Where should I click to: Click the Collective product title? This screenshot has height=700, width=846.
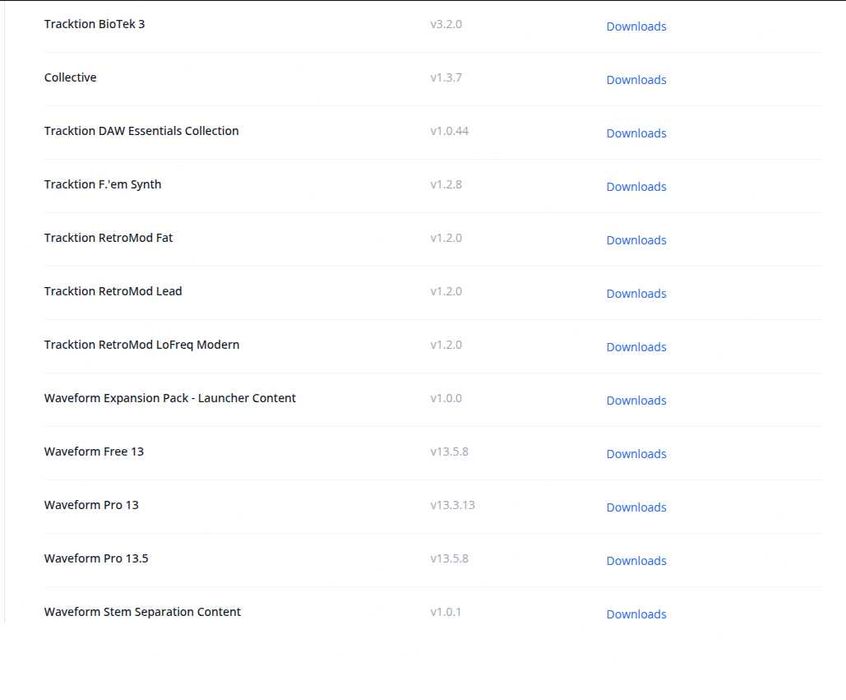pos(70,77)
